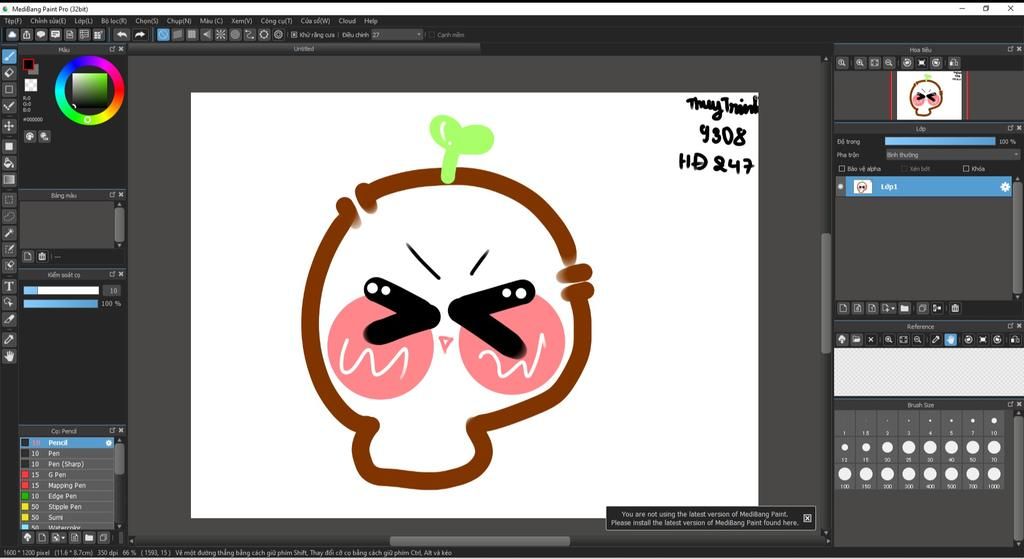1024x559 pixels.
Task: Select the Pen brush in the brush list
Action: tap(67, 453)
